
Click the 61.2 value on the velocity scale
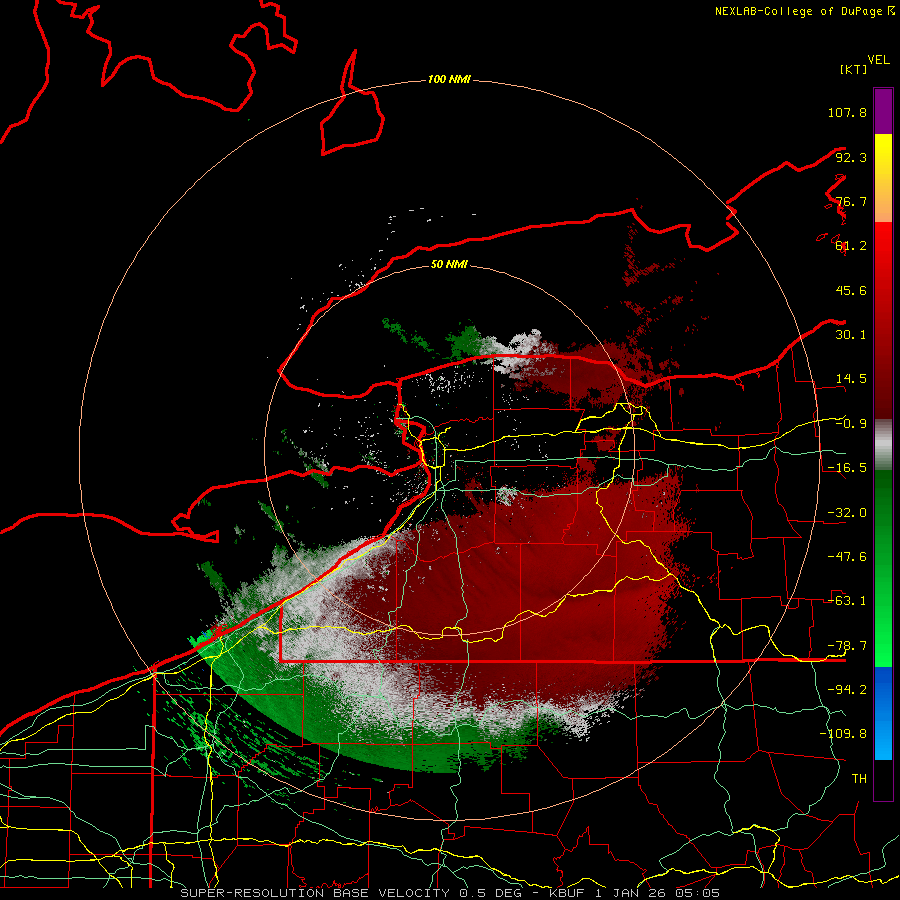tap(851, 246)
